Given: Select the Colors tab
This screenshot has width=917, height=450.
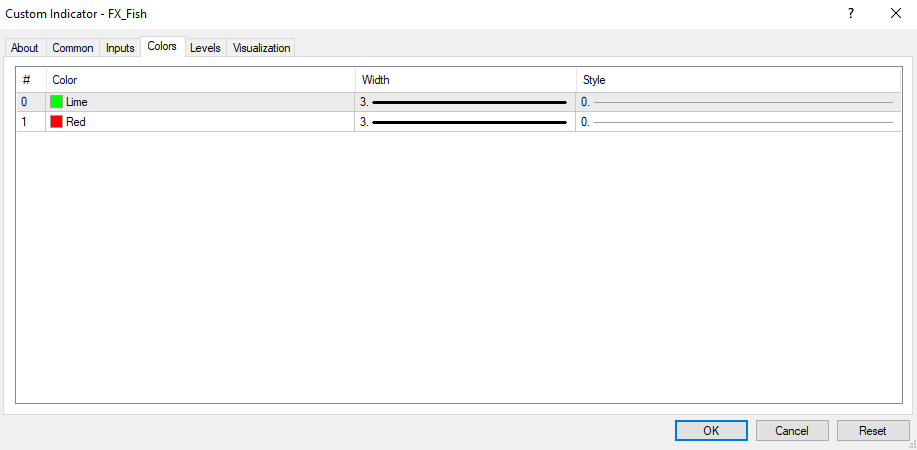Looking at the screenshot, I should click(x=163, y=46).
